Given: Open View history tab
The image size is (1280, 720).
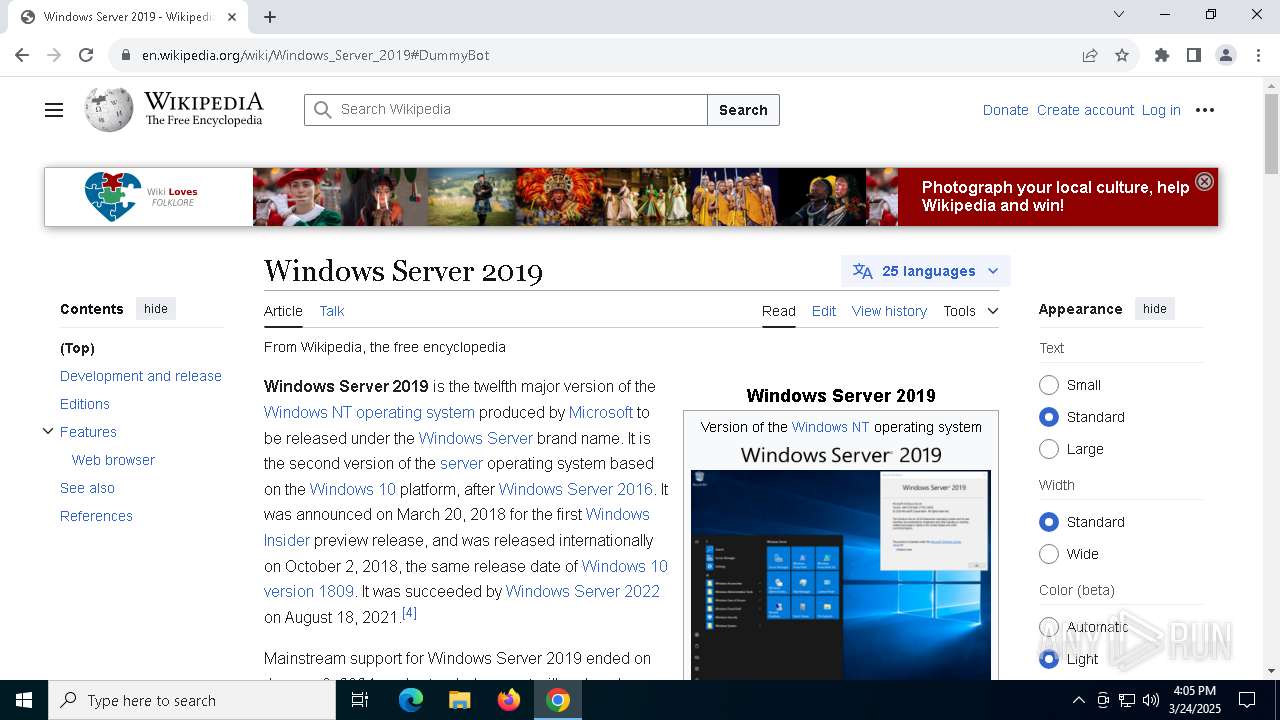Looking at the screenshot, I should pyautogui.click(x=889, y=311).
